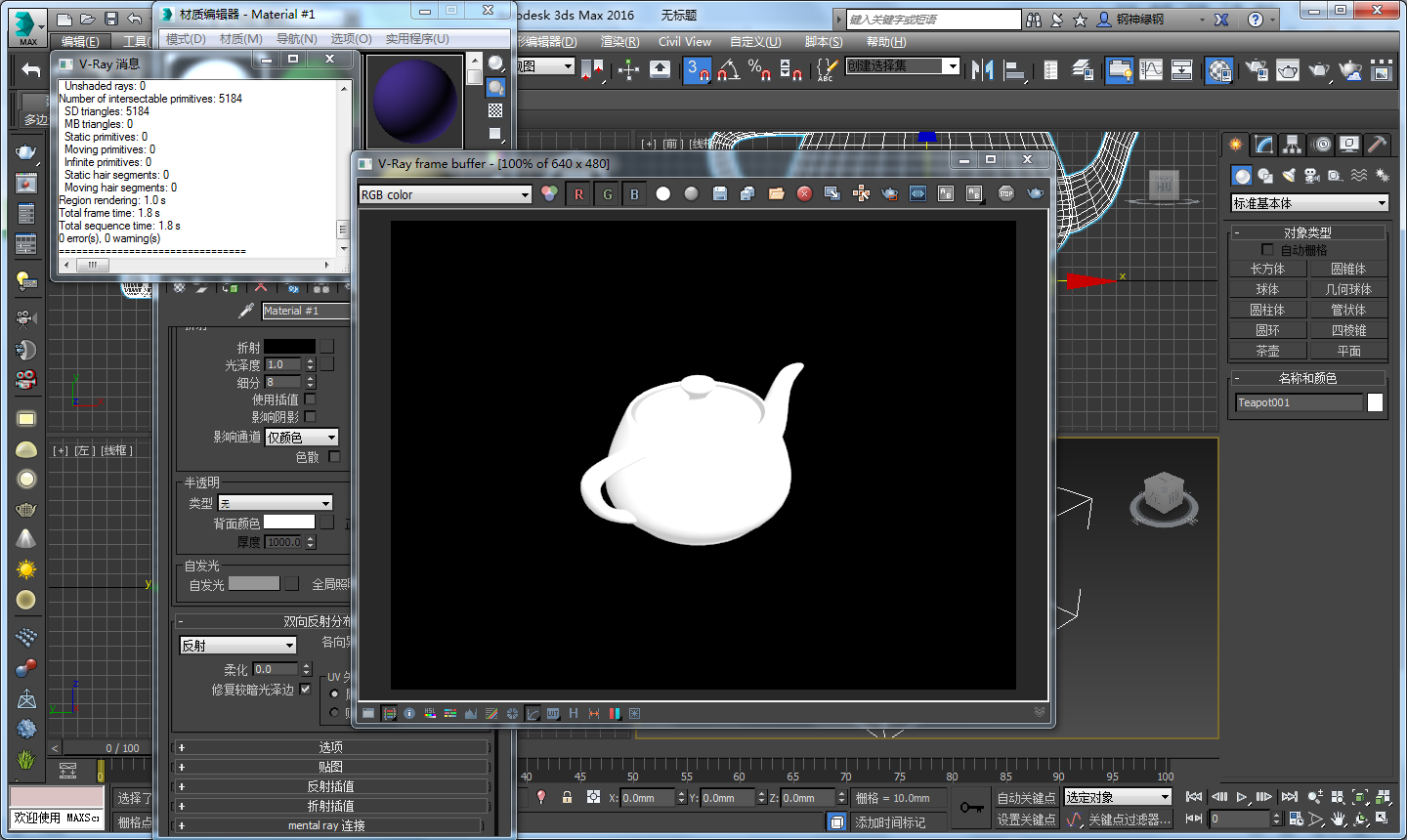1407x840 pixels.
Task: Select the Lights category icon
Action: [1289, 176]
